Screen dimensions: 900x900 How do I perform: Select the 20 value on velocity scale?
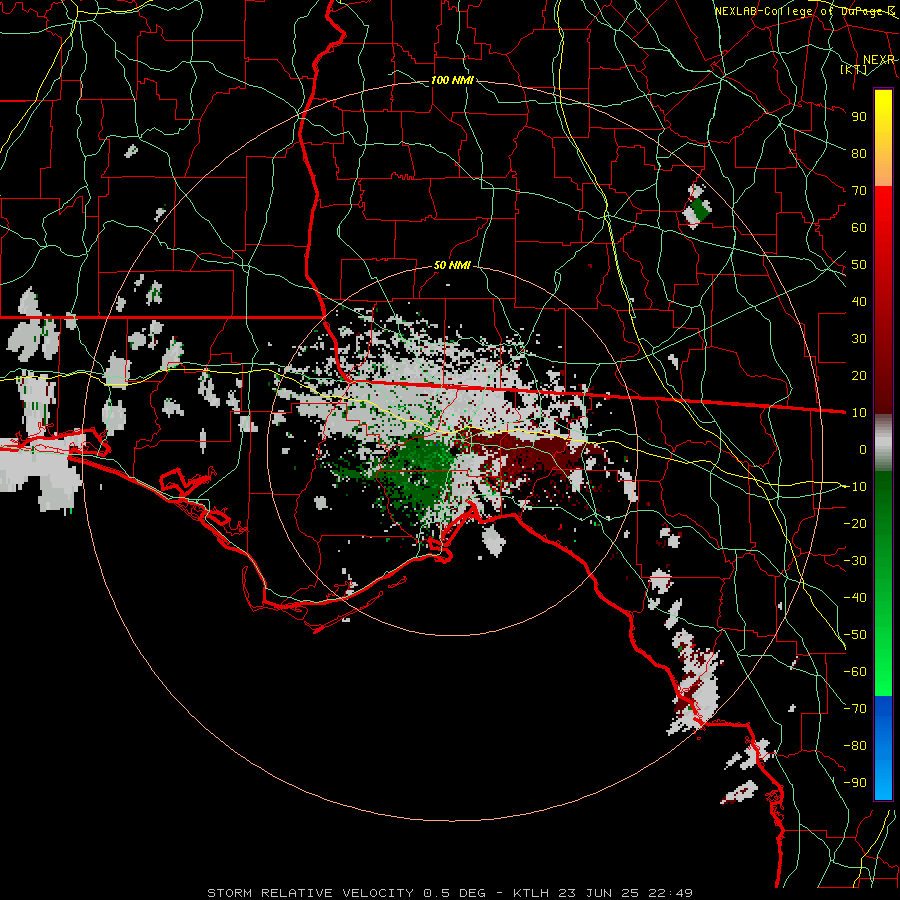859,375
